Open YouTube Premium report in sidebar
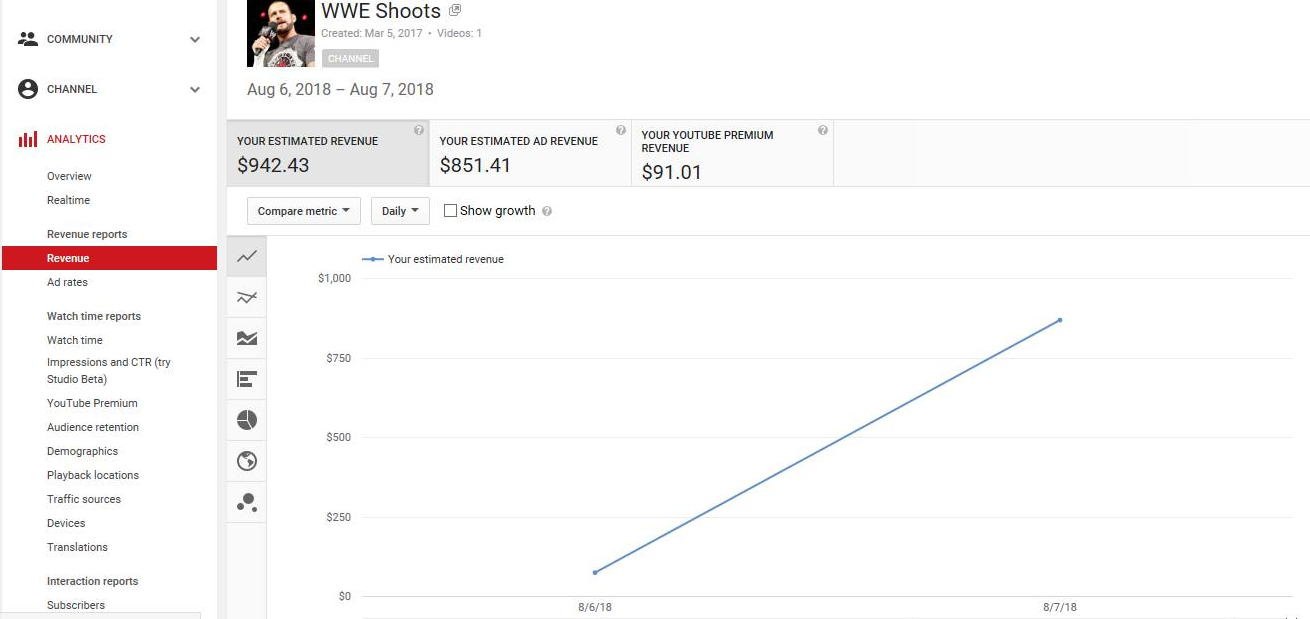Viewport: 1310px width, 619px height. point(92,403)
